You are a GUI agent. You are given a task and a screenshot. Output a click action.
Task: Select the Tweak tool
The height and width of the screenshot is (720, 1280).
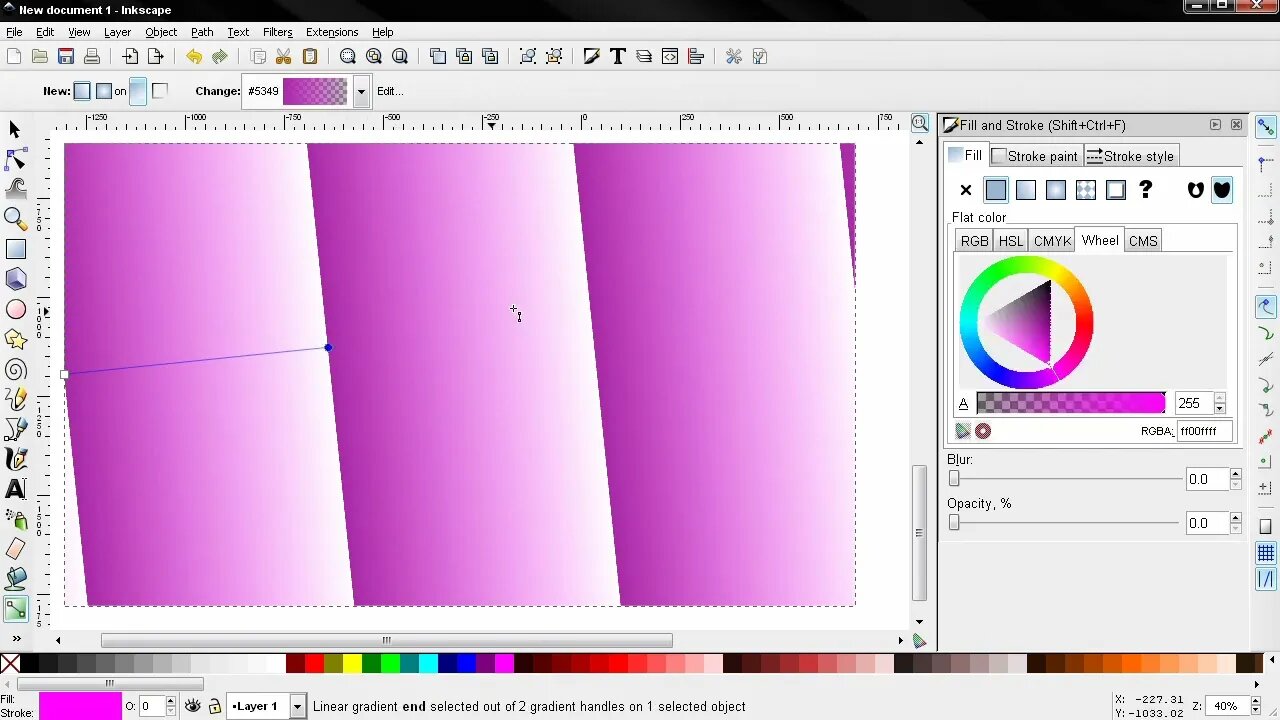pyautogui.click(x=15, y=189)
